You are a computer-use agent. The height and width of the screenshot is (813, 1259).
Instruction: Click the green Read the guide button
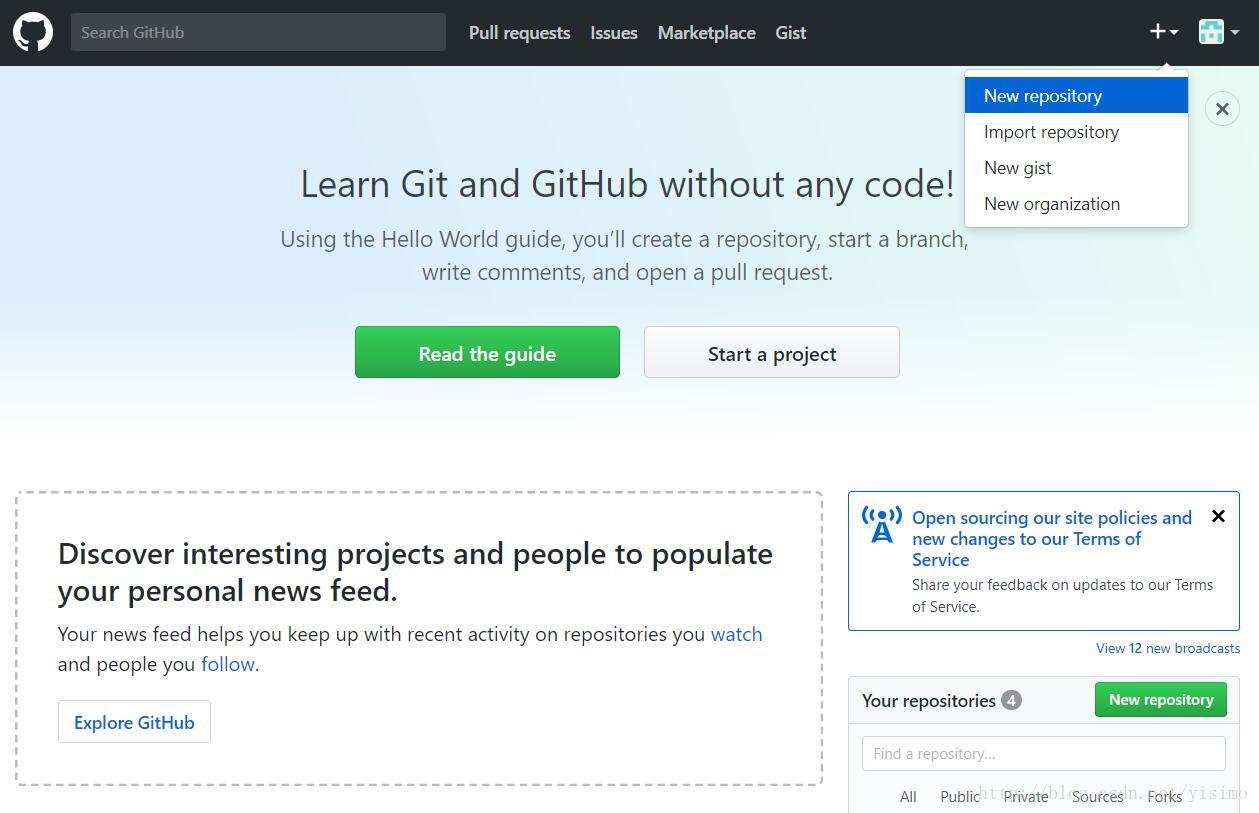click(487, 352)
